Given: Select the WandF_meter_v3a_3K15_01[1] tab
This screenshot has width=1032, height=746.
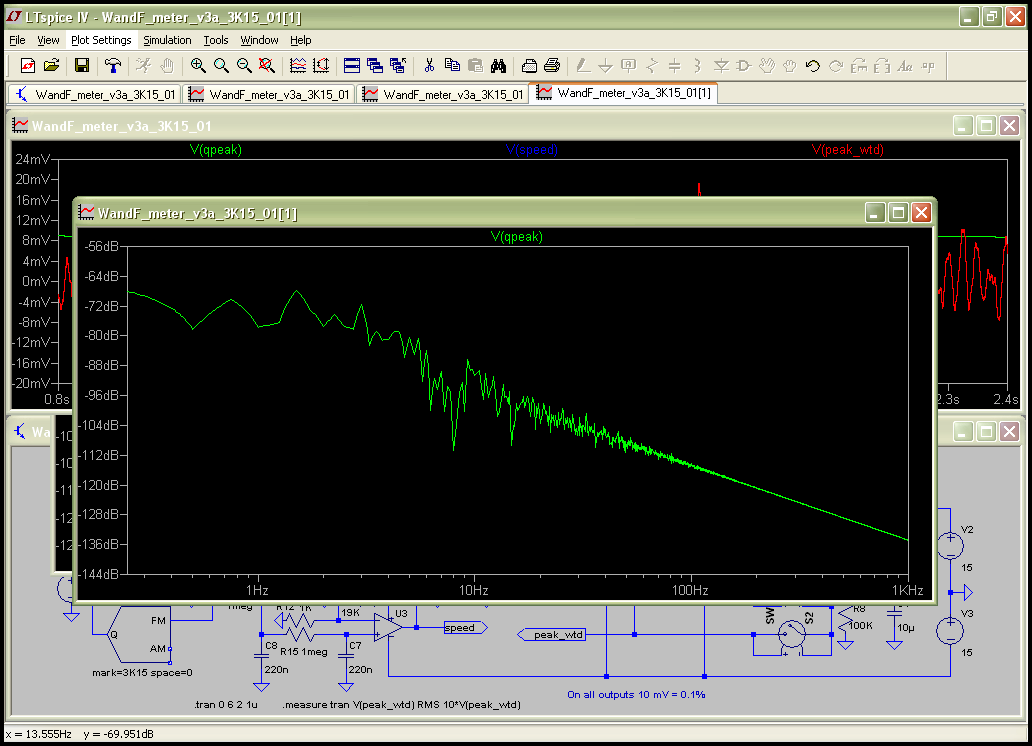Looking at the screenshot, I should click(x=624, y=93).
